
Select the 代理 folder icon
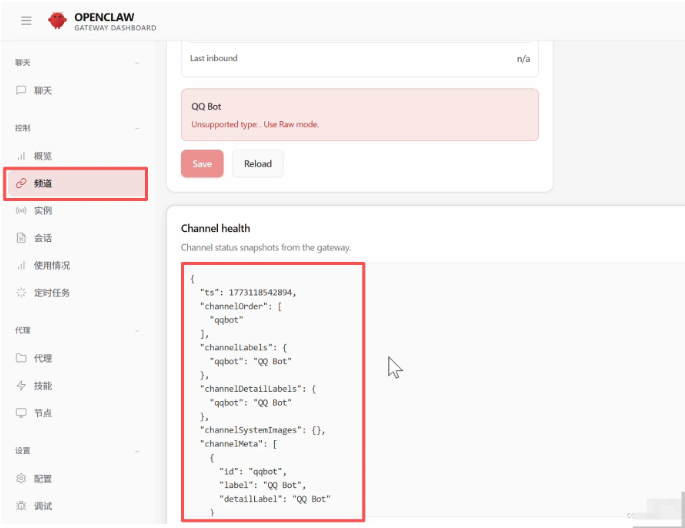tap(21, 358)
